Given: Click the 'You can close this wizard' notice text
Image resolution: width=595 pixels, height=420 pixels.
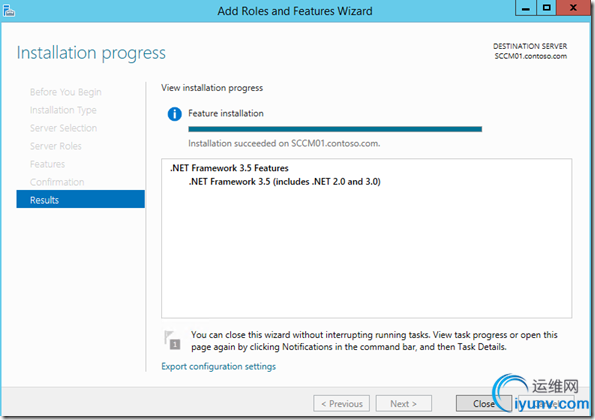Looking at the screenshot, I should (x=374, y=341).
